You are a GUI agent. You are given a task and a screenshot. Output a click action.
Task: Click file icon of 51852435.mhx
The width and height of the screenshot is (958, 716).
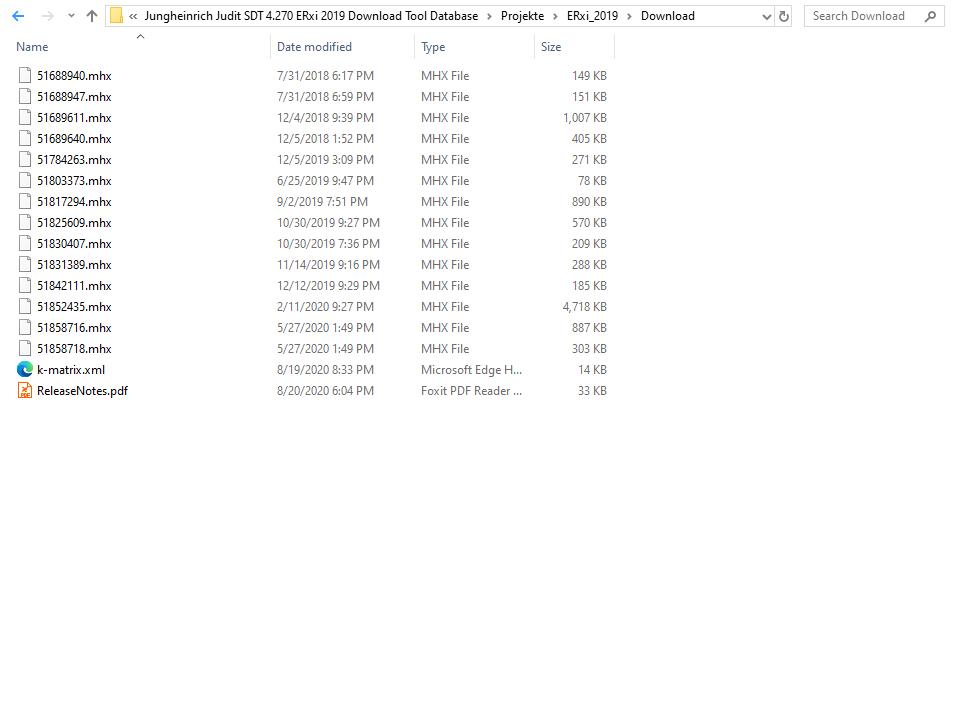tap(24, 306)
